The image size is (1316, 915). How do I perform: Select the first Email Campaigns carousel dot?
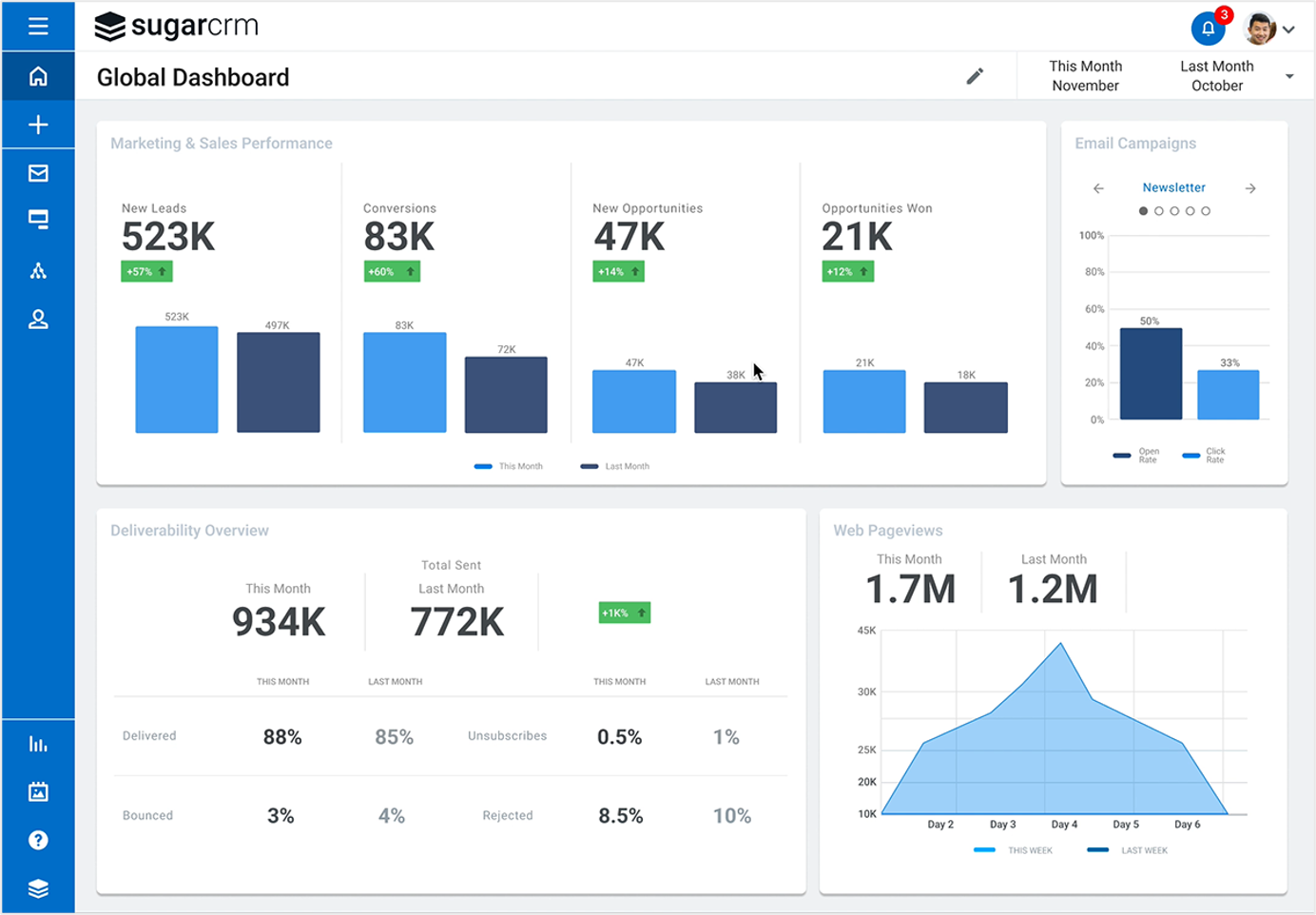tap(1143, 211)
